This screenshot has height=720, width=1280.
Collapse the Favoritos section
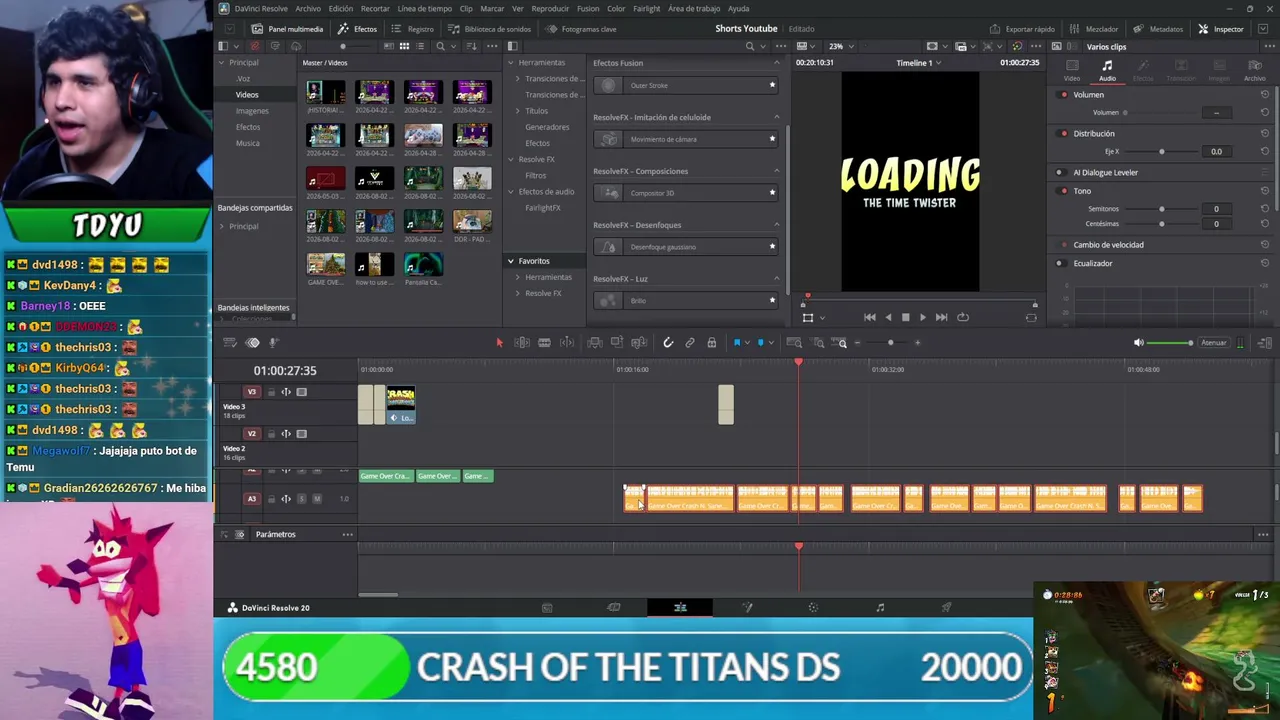pos(510,261)
